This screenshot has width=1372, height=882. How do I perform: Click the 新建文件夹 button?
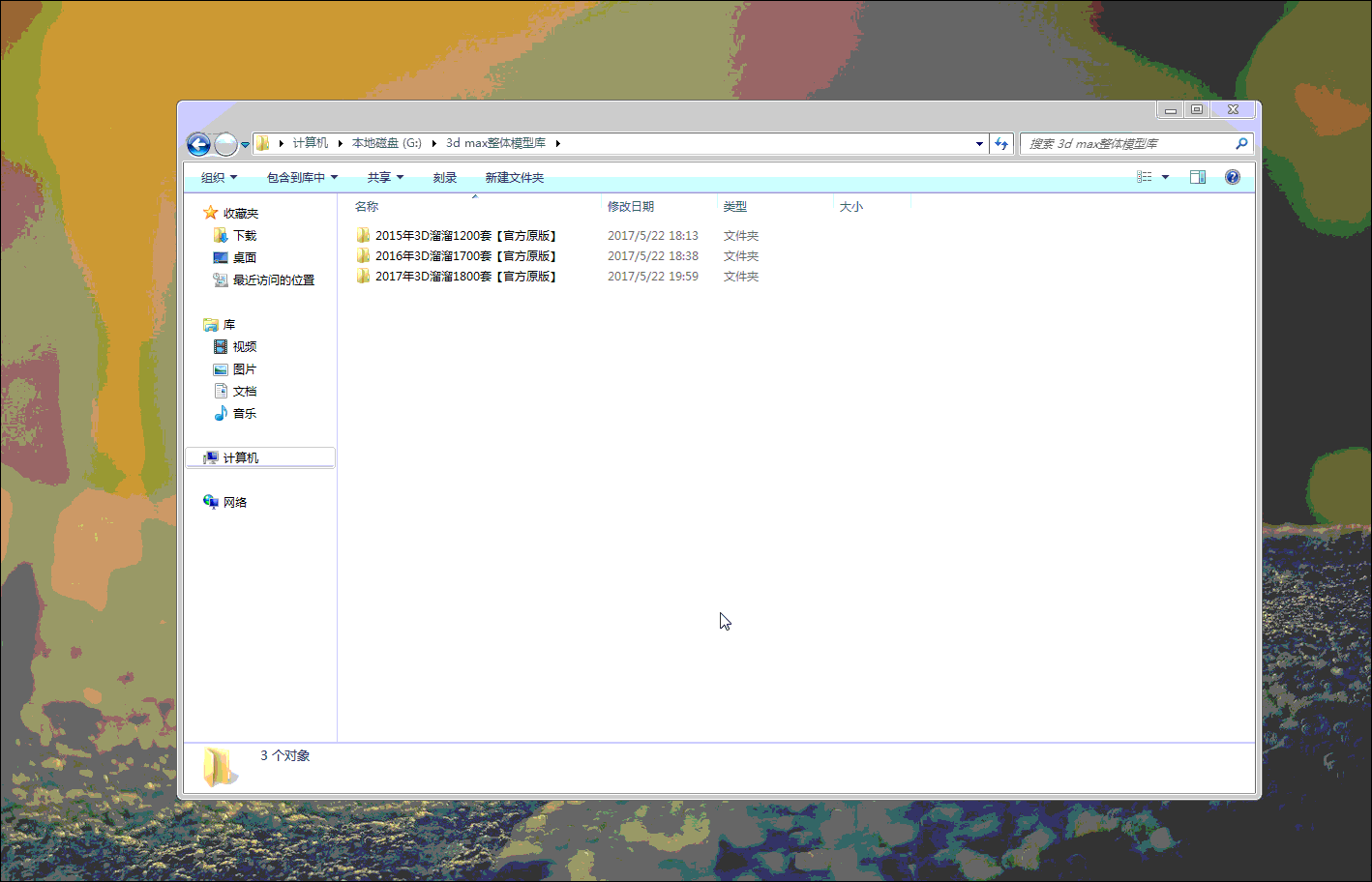coord(514,178)
